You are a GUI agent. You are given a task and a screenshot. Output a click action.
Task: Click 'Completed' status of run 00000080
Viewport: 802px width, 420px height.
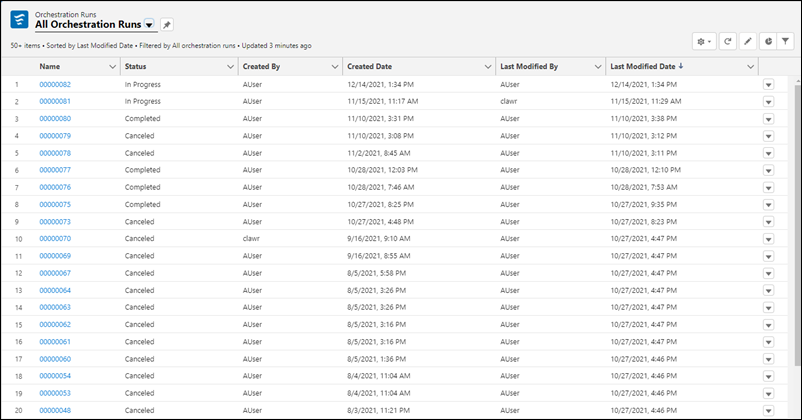pyautogui.click(x=143, y=119)
